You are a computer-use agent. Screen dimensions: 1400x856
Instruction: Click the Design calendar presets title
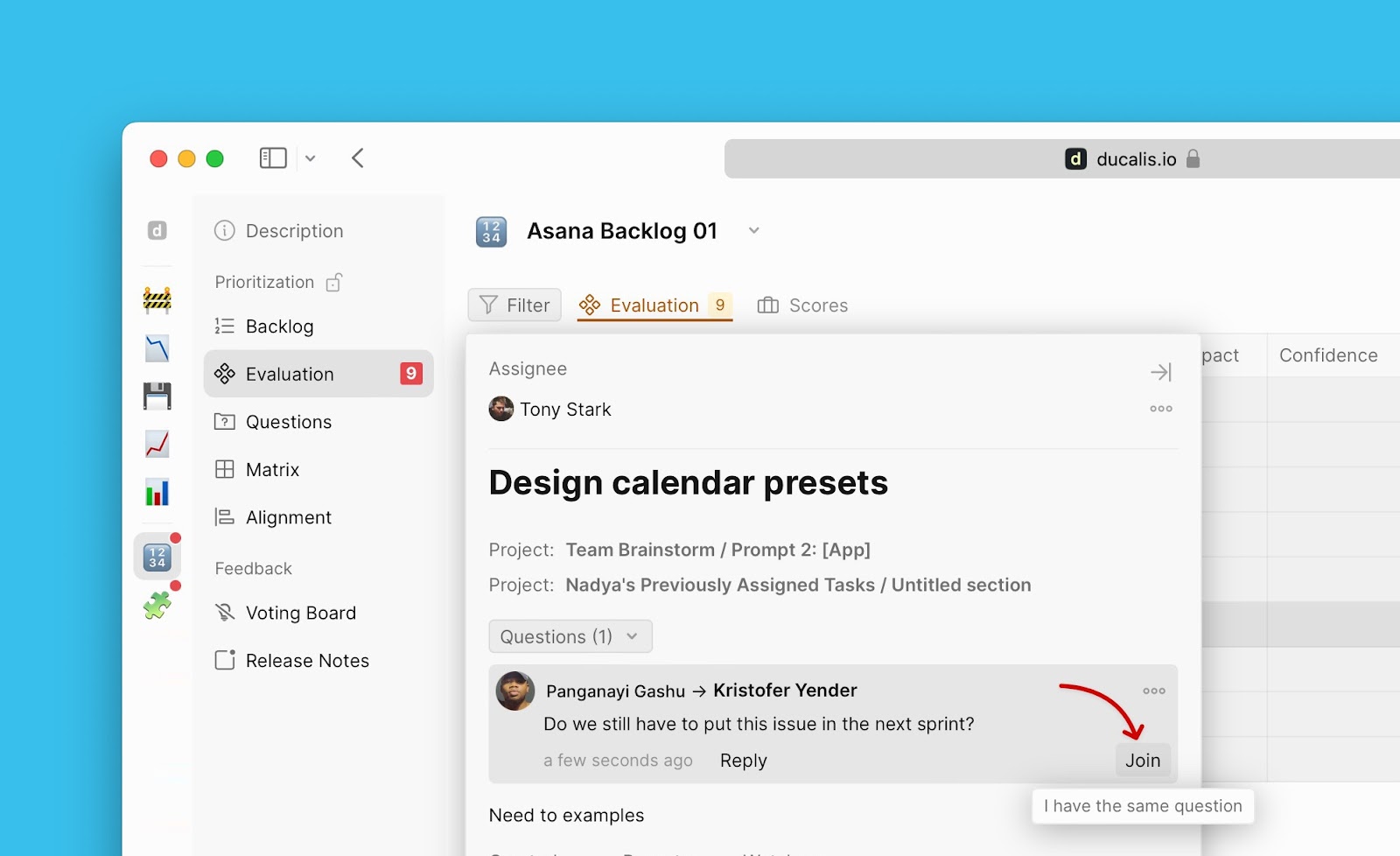coord(689,483)
